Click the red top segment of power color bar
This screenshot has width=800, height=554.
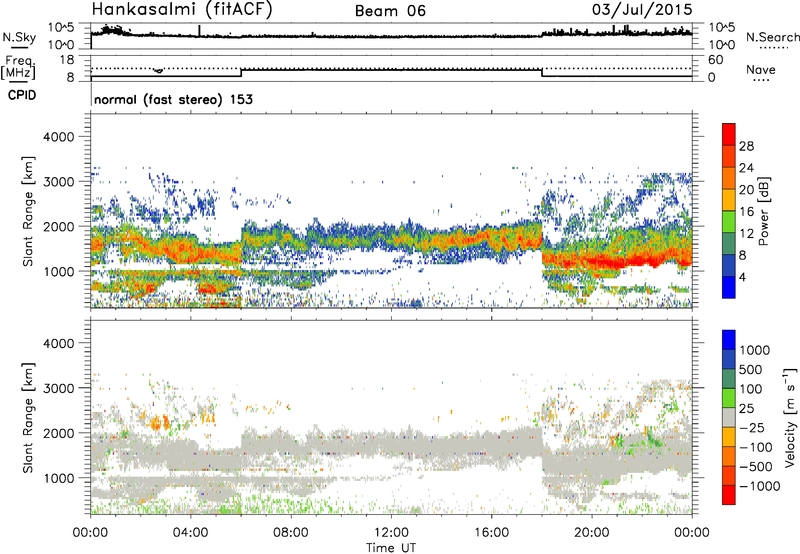point(729,134)
